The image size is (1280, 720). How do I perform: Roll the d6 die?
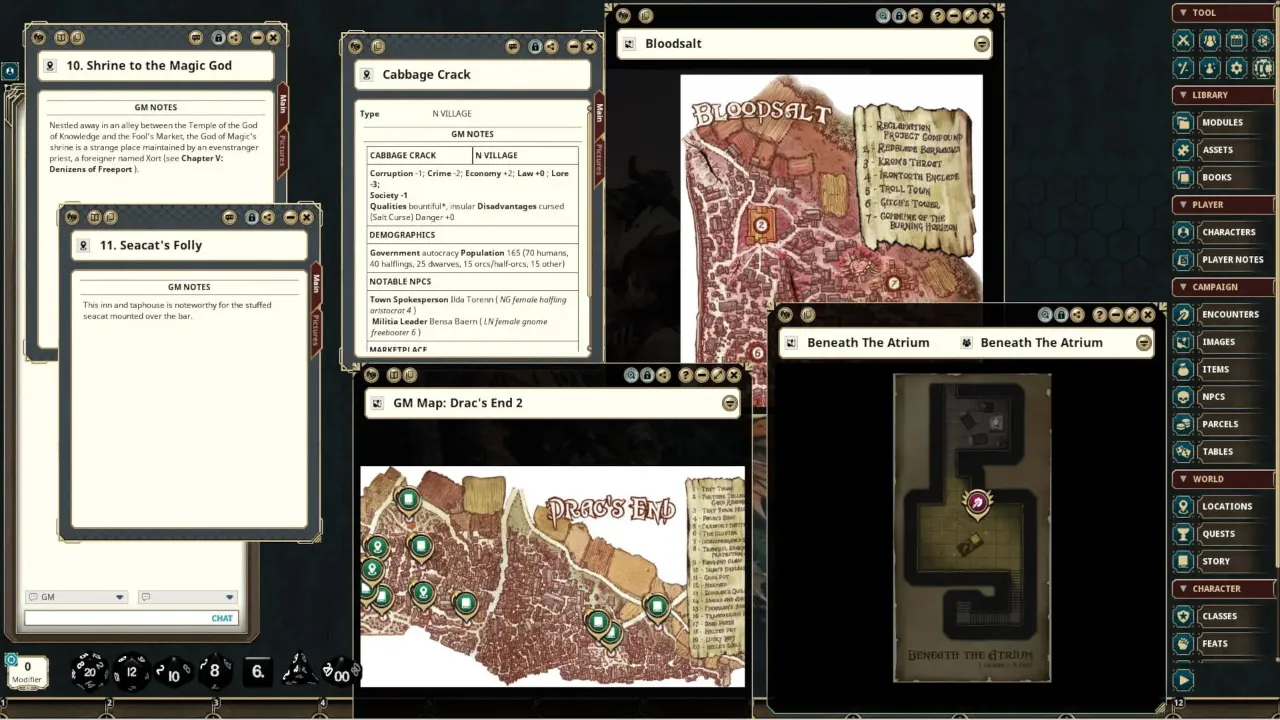coord(257,671)
